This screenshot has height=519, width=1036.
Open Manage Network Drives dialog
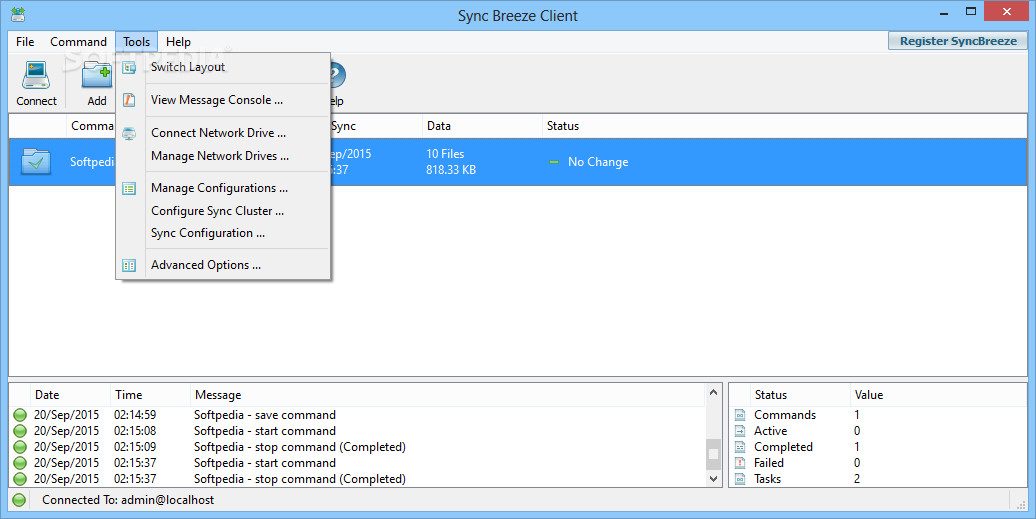point(223,156)
